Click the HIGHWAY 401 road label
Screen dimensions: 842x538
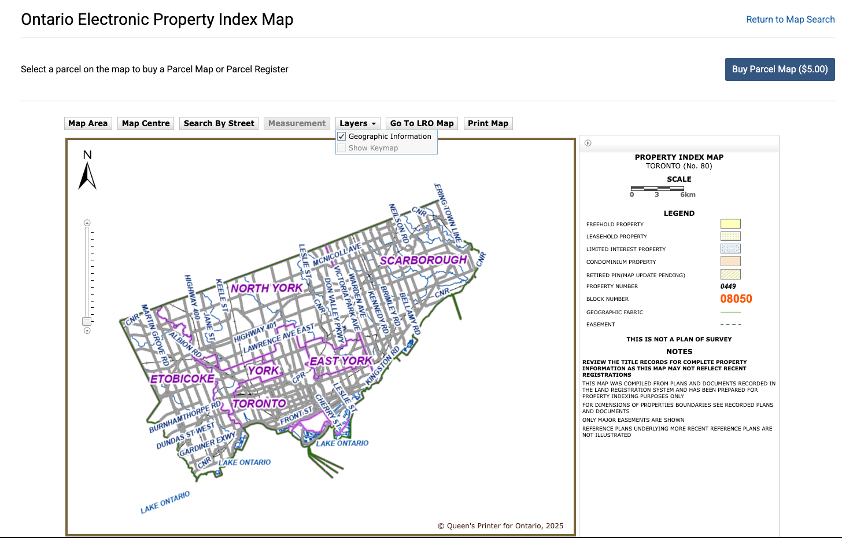256,332
